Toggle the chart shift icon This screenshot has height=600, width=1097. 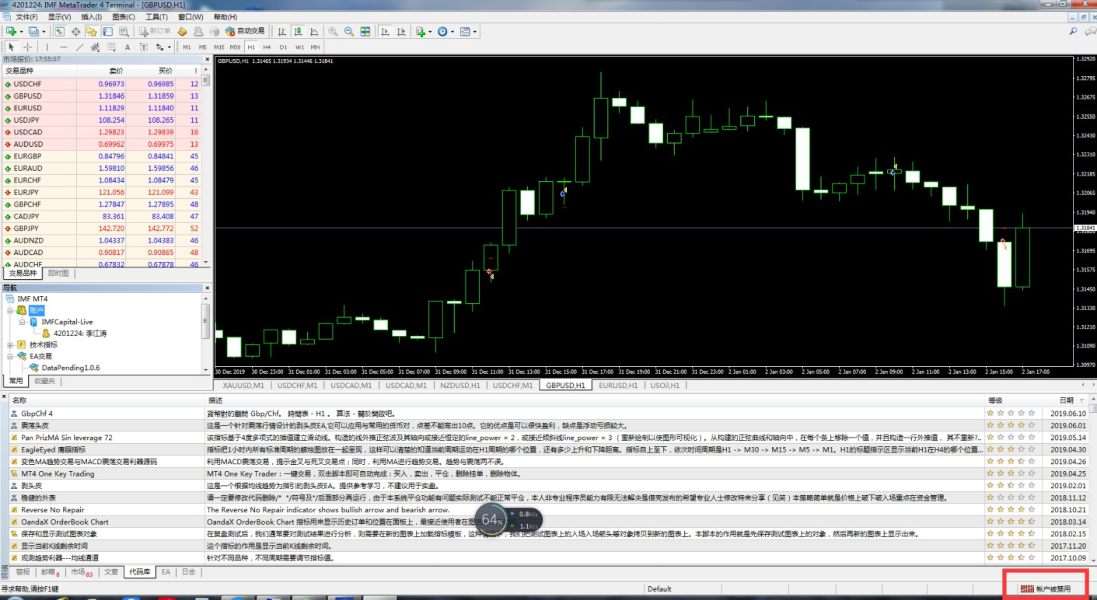click(x=401, y=31)
